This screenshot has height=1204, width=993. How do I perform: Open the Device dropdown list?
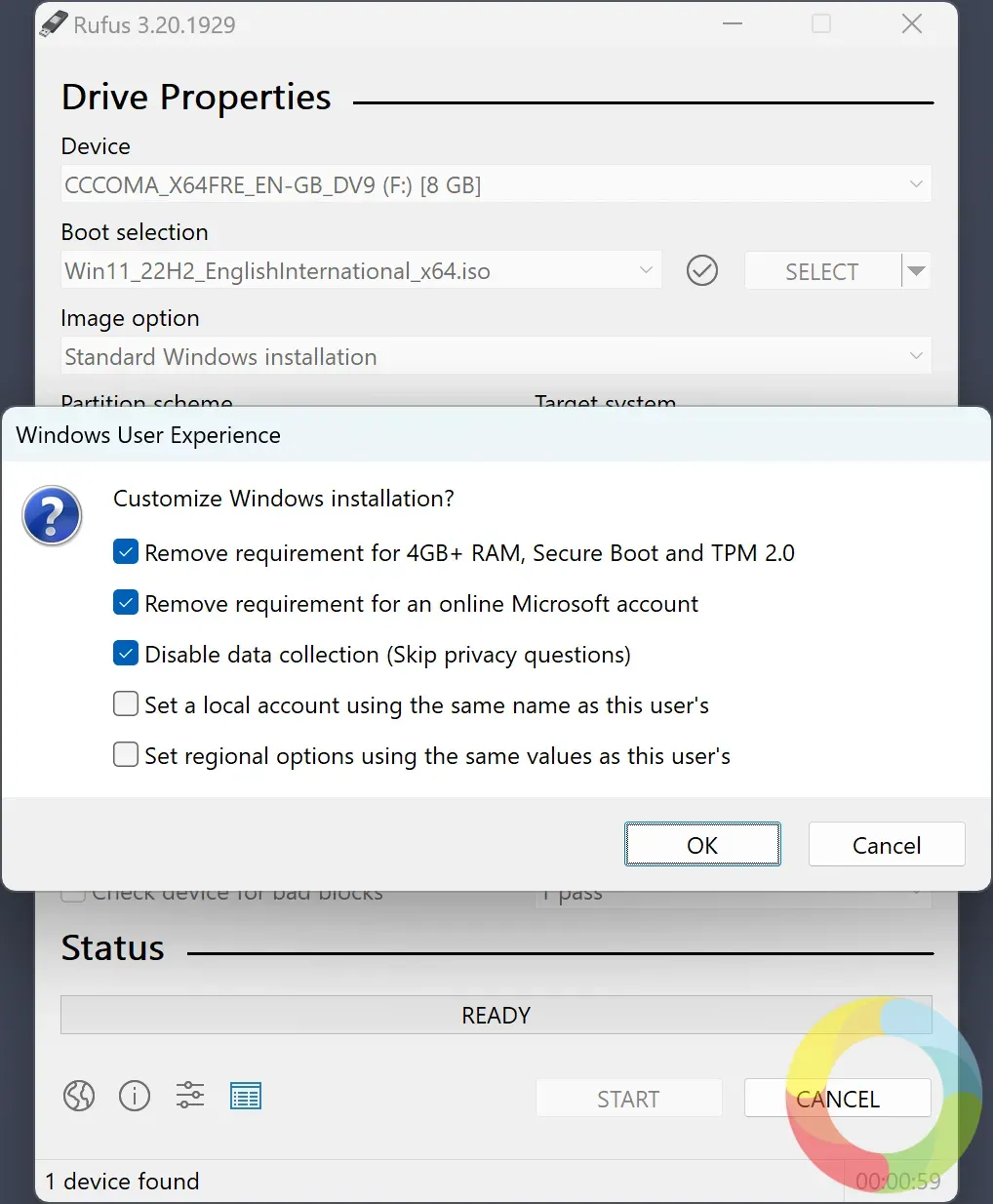tap(496, 184)
